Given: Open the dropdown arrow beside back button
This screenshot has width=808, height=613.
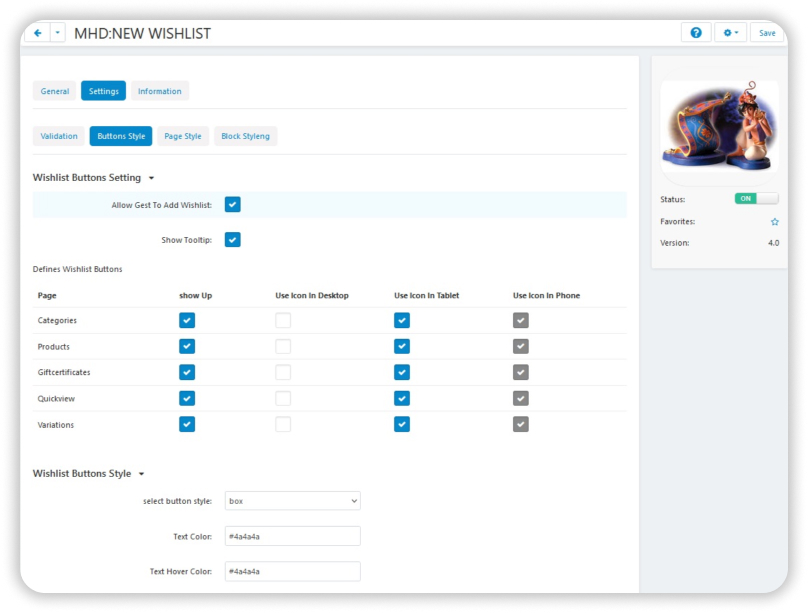Looking at the screenshot, I should pos(58,33).
